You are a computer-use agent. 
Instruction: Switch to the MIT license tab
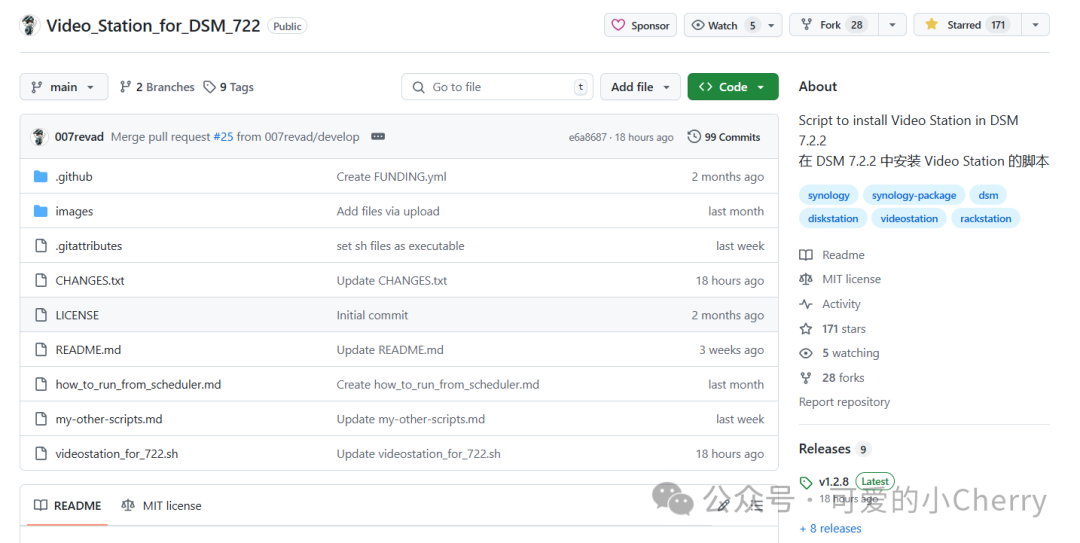coord(161,506)
